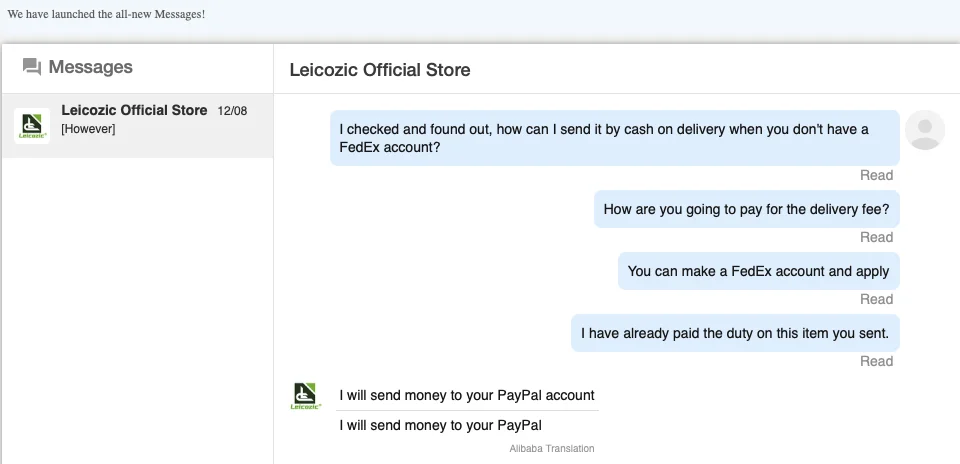This screenshot has width=960, height=464.
Task: Select the [However] message preview
Action: 88,130
